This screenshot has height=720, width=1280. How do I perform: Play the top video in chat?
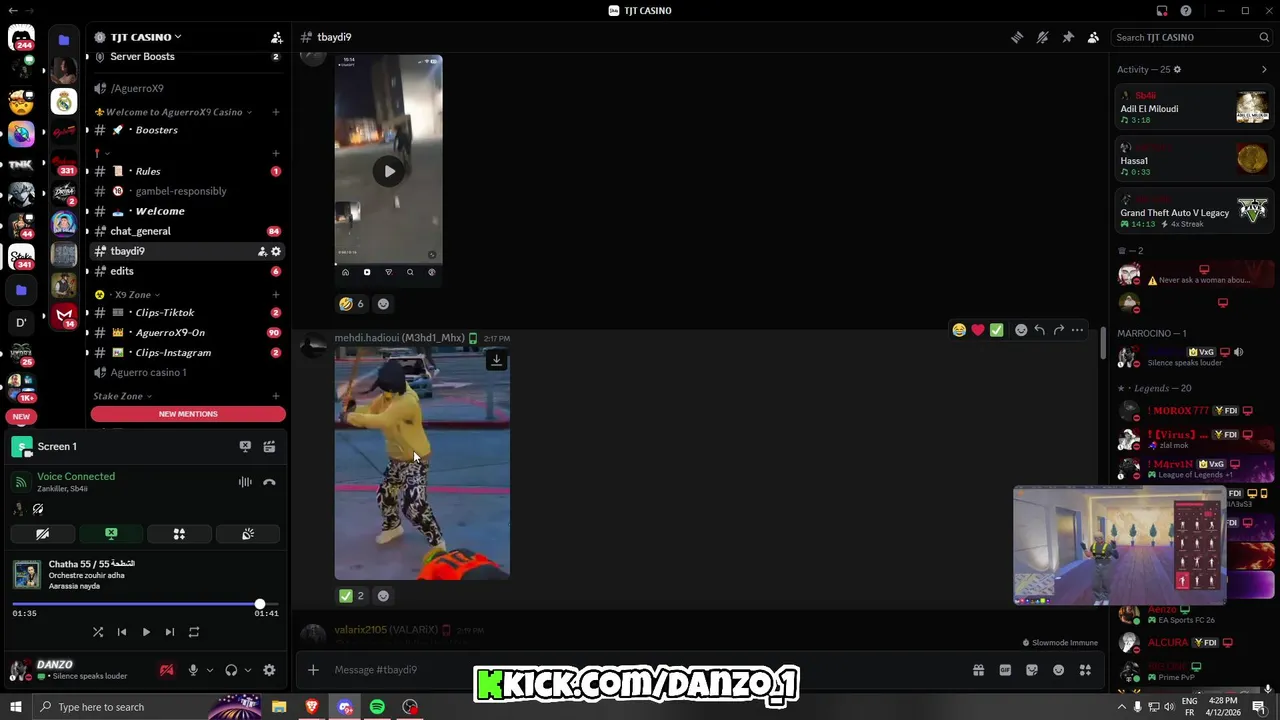click(389, 171)
